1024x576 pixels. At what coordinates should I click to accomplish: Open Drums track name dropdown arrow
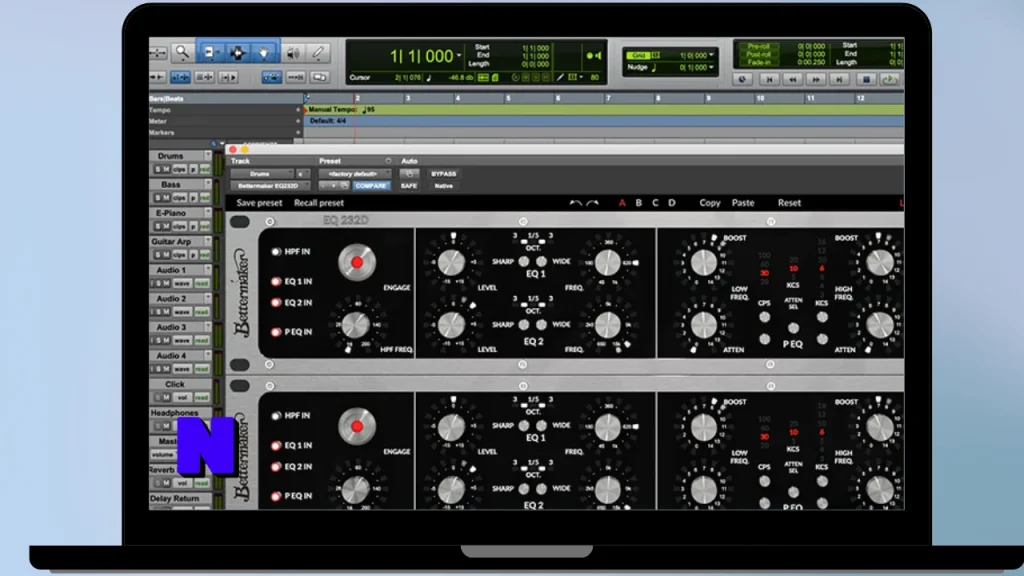pos(208,155)
